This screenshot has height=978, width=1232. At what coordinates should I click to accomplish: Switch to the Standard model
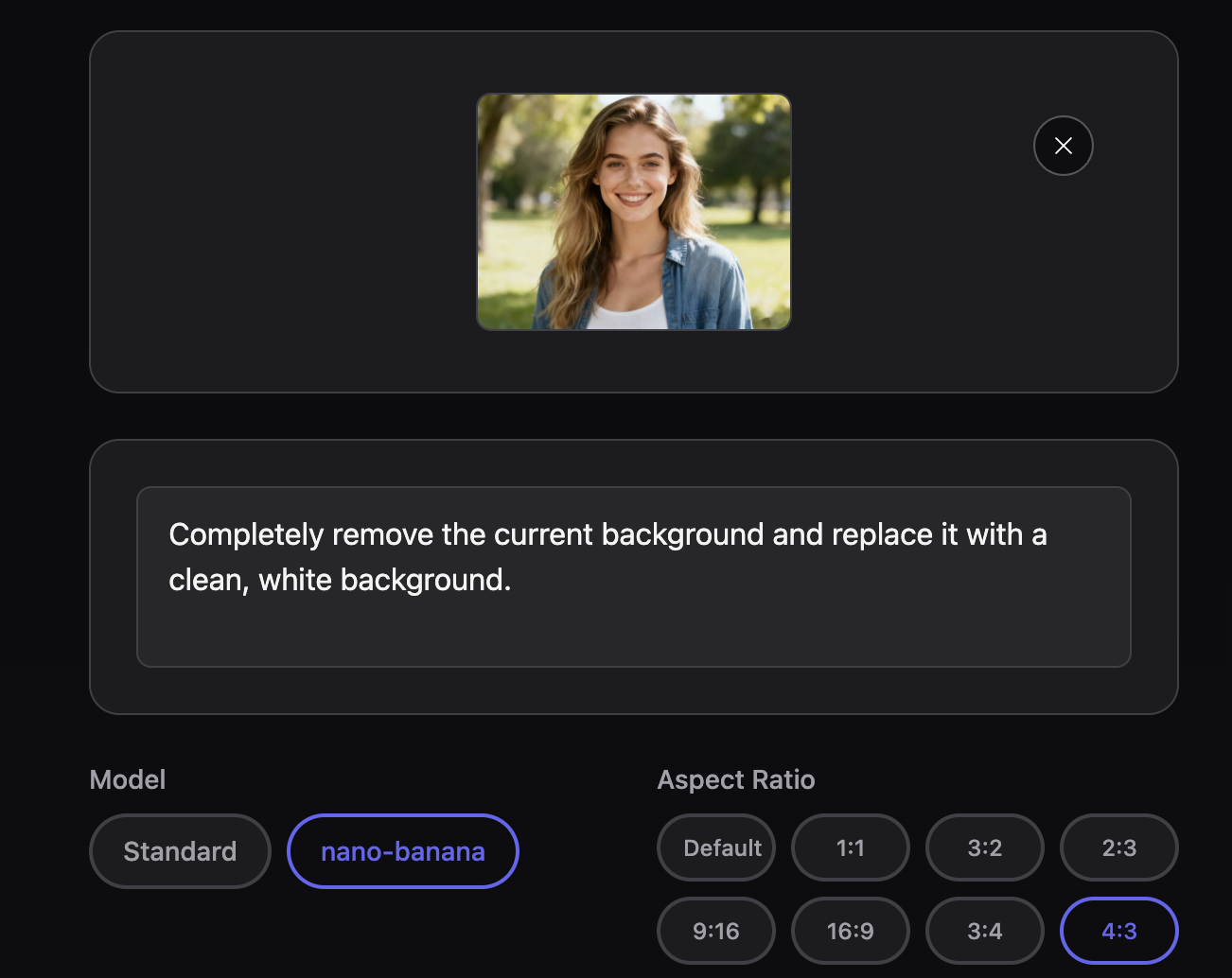tap(180, 851)
